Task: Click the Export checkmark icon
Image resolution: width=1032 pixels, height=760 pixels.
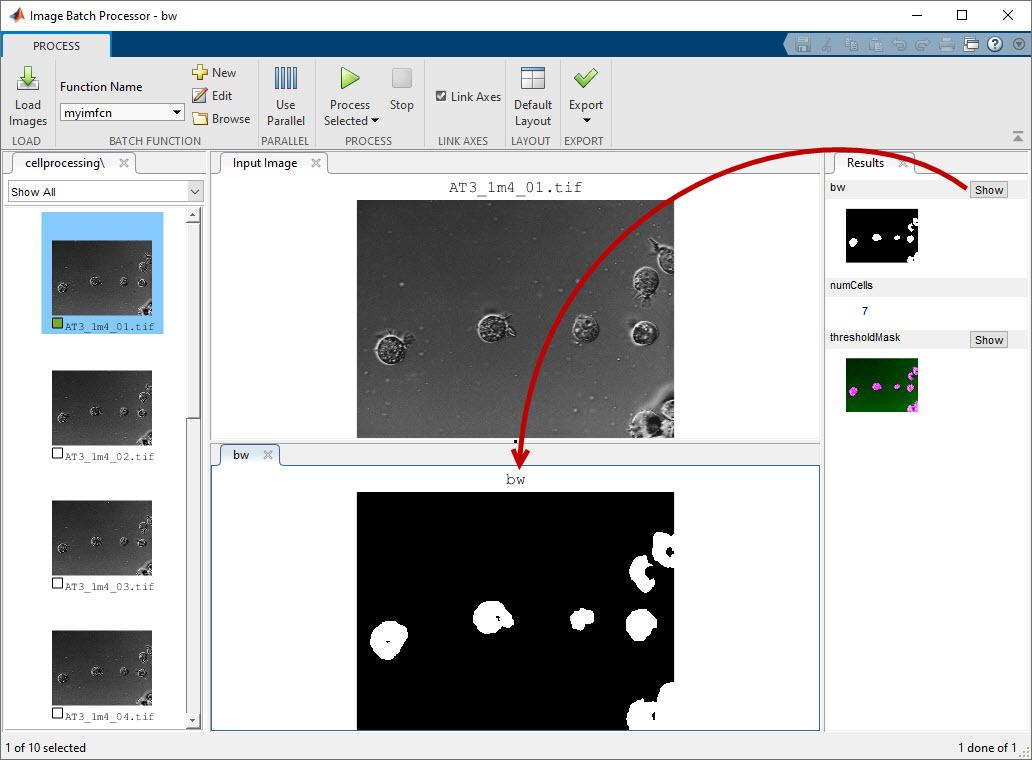Action: (585, 78)
